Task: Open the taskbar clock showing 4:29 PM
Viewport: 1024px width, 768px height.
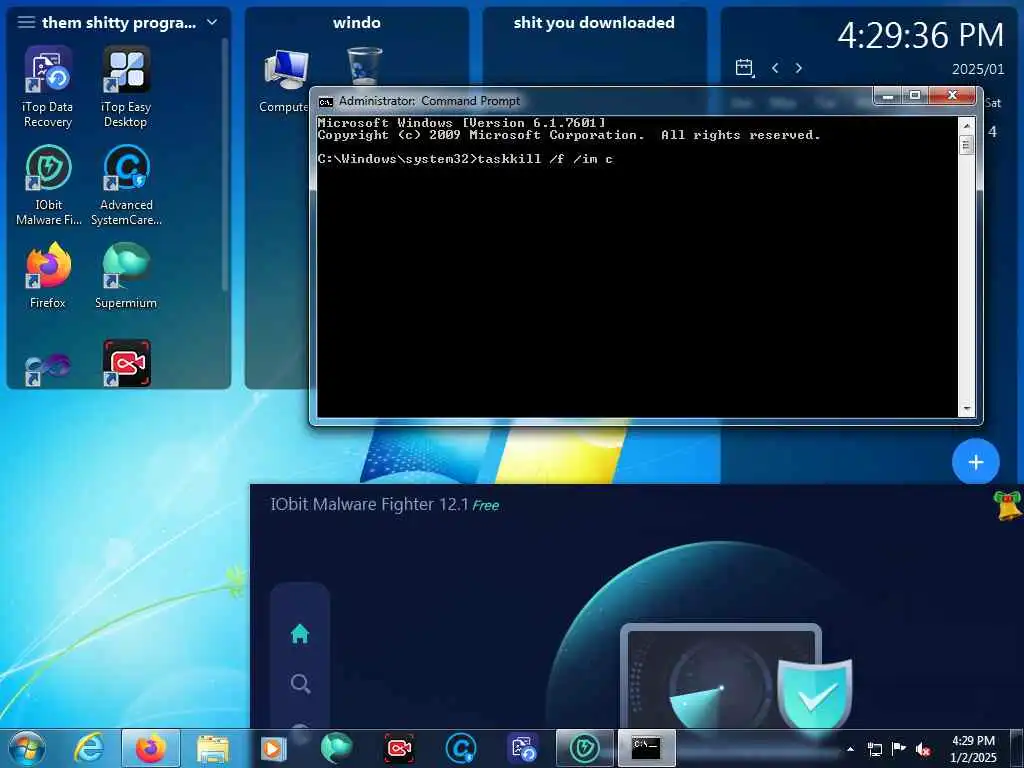Action: [973, 749]
